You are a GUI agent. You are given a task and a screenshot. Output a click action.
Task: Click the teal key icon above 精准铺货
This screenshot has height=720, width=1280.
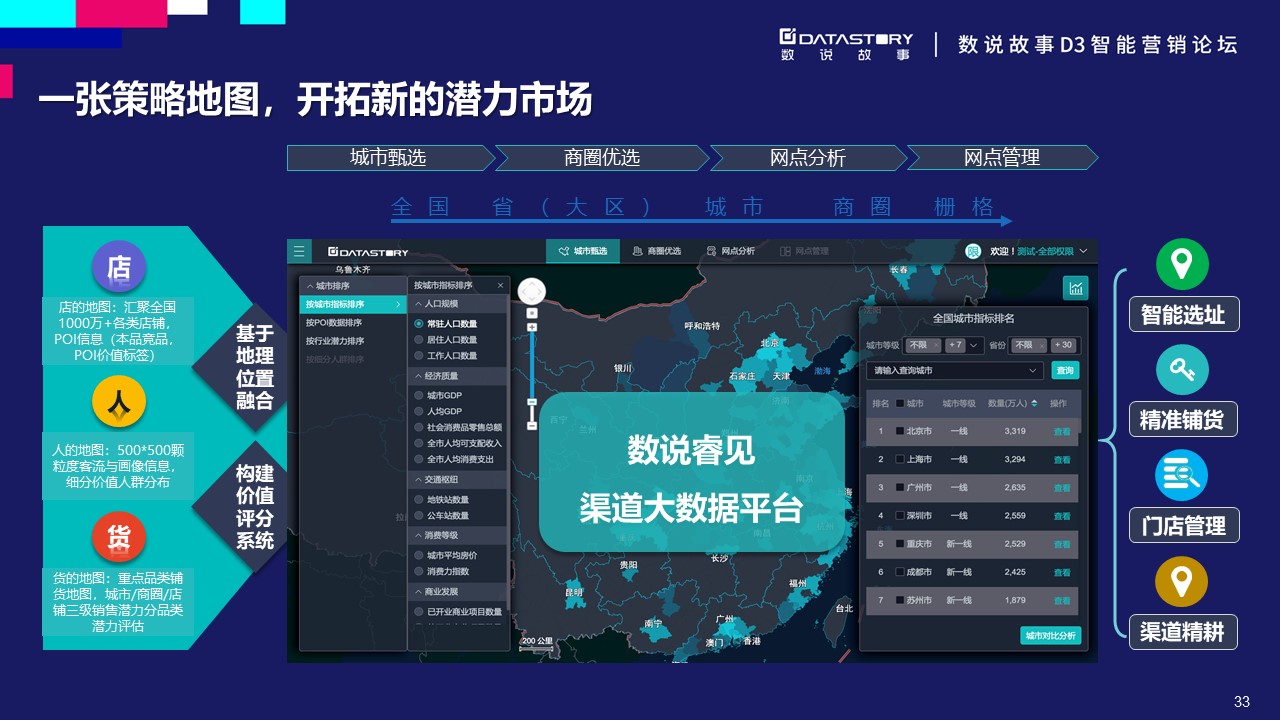[x=1182, y=370]
